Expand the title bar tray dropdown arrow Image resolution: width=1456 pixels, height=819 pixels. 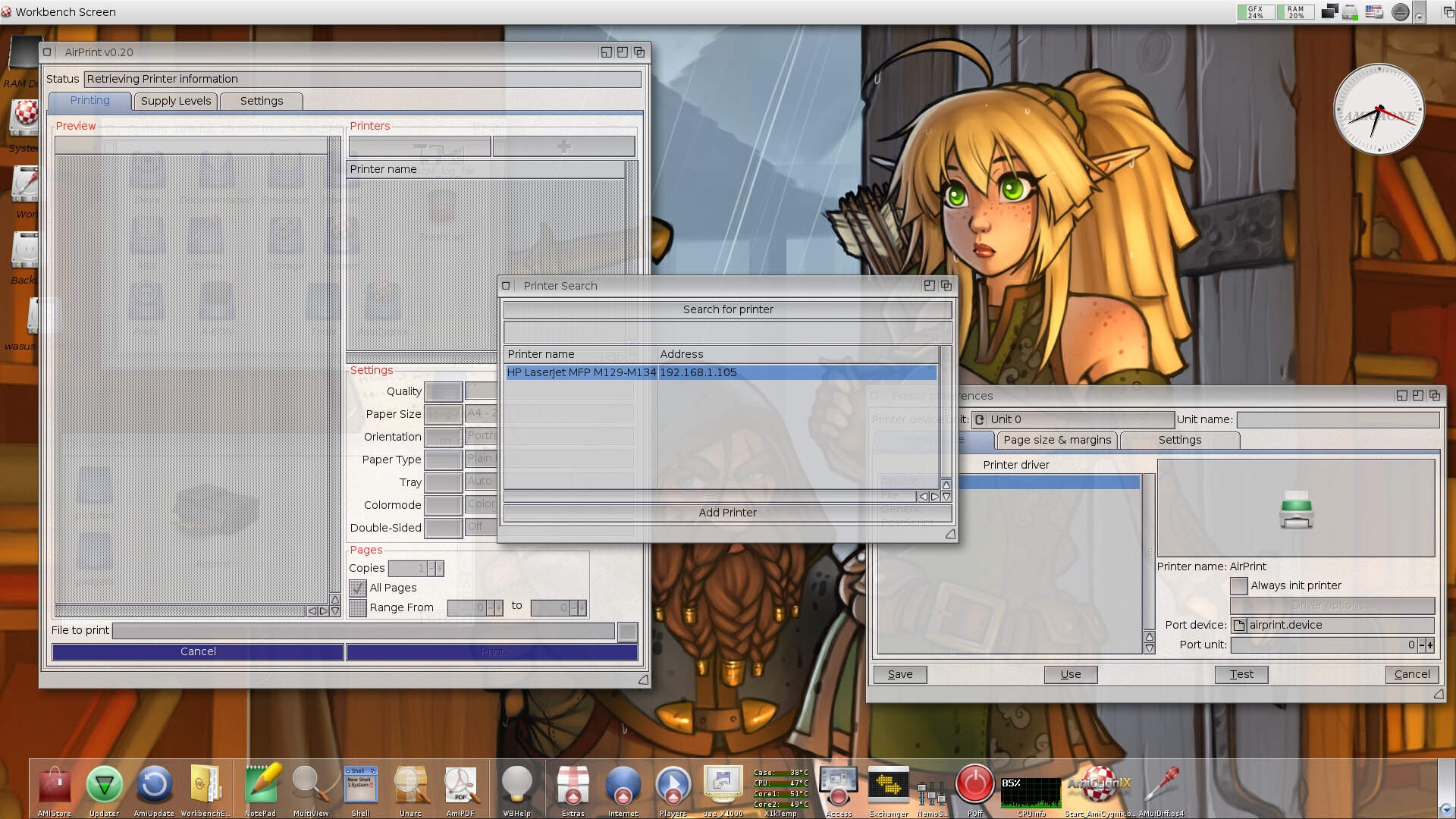coord(1419,13)
